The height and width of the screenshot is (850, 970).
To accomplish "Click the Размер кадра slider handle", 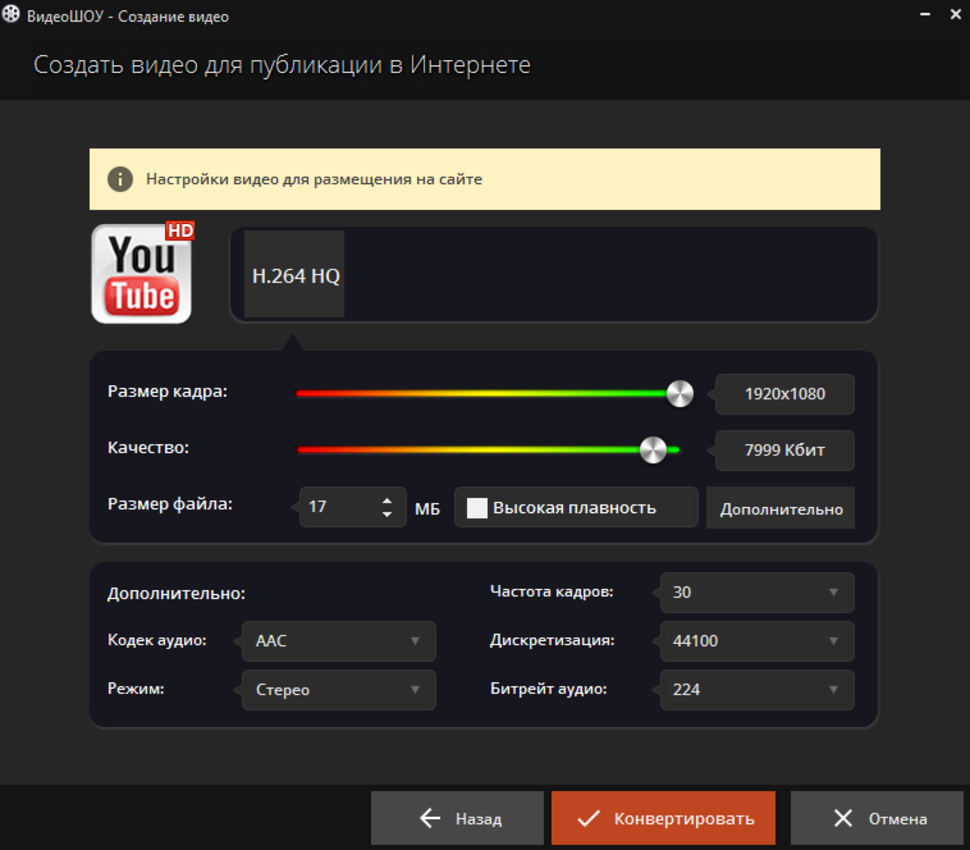I will pos(680,393).
